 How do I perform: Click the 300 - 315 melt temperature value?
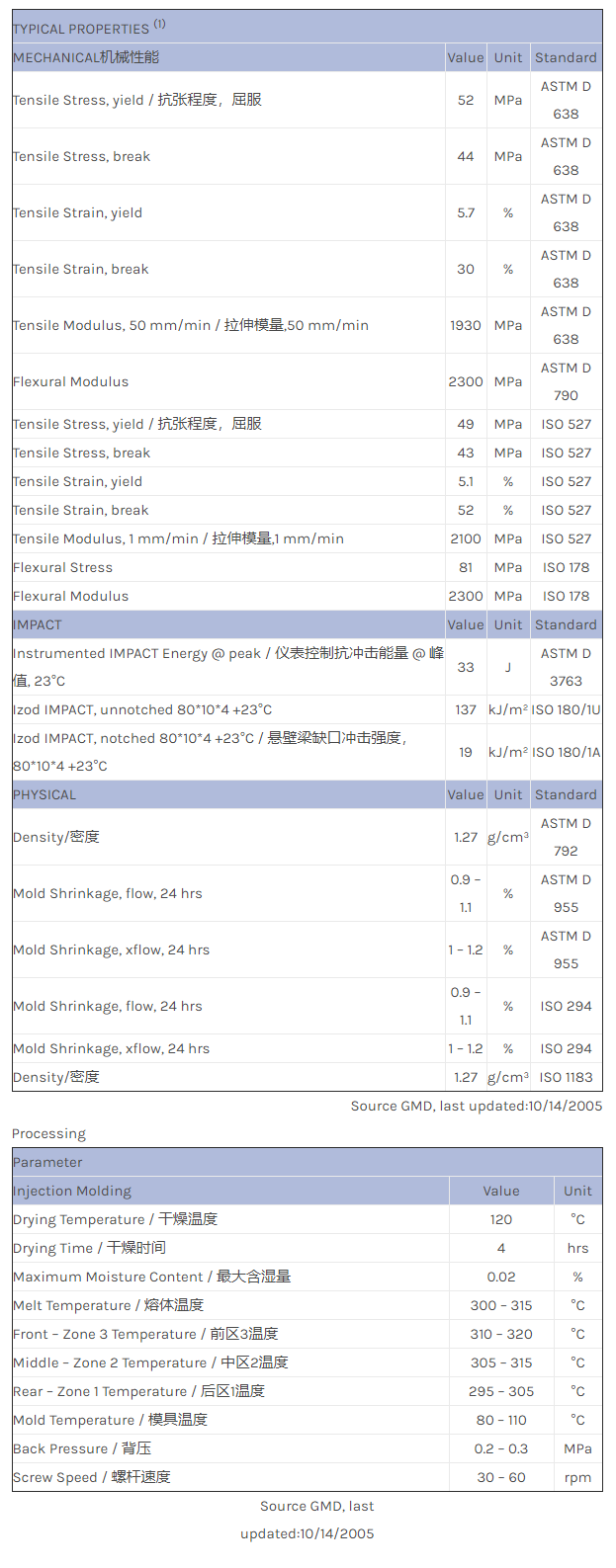[501, 1305]
